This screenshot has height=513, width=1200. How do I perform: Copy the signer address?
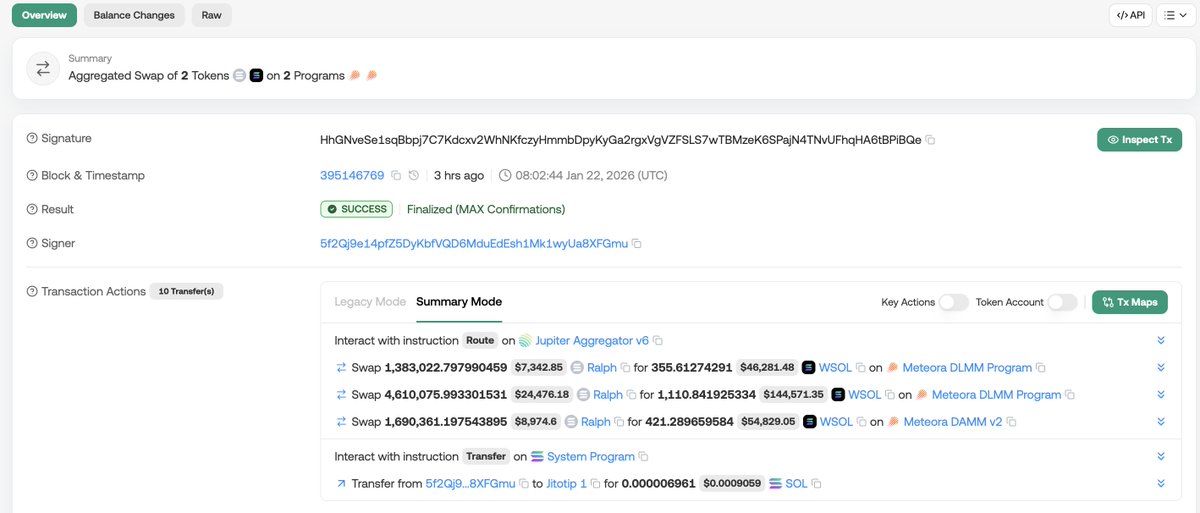pos(637,244)
